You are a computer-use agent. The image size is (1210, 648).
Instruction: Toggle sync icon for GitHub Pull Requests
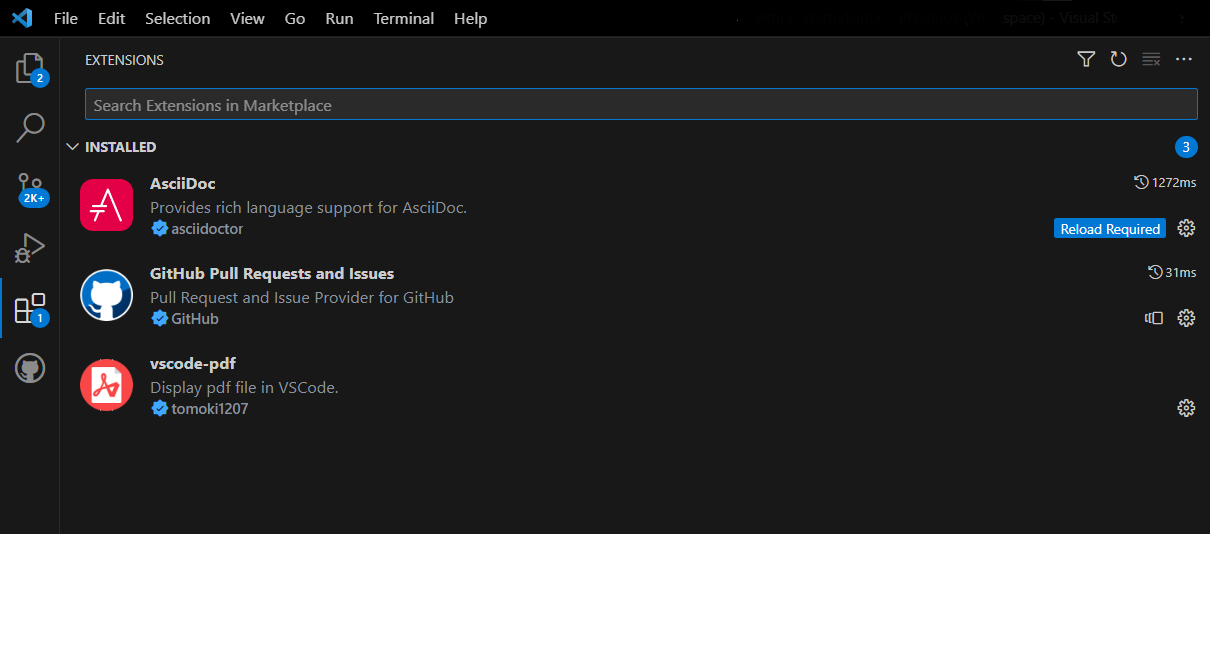1154,318
